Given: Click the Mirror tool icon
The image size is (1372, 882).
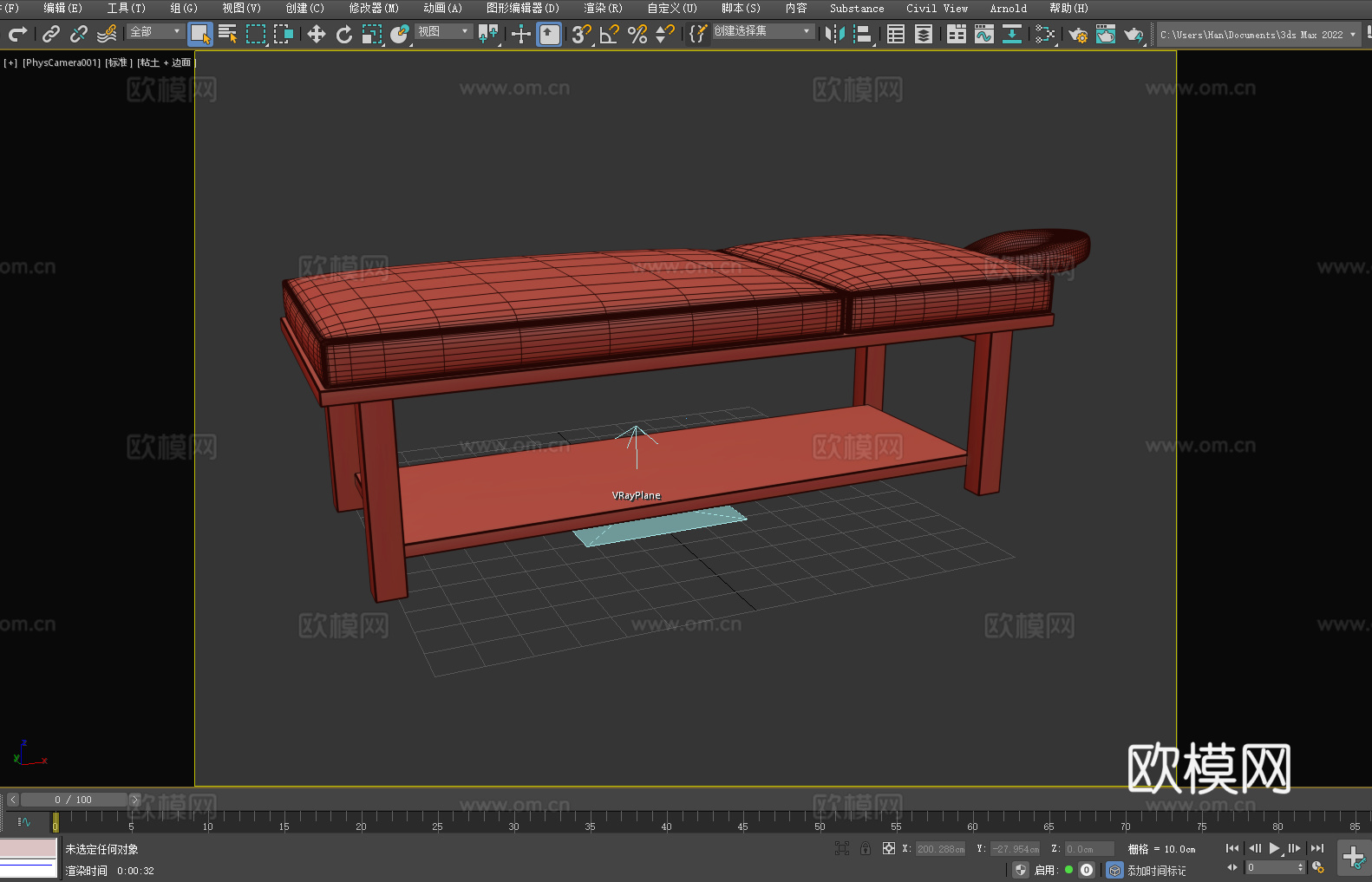Looking at the screenshot, I should 835,34.
